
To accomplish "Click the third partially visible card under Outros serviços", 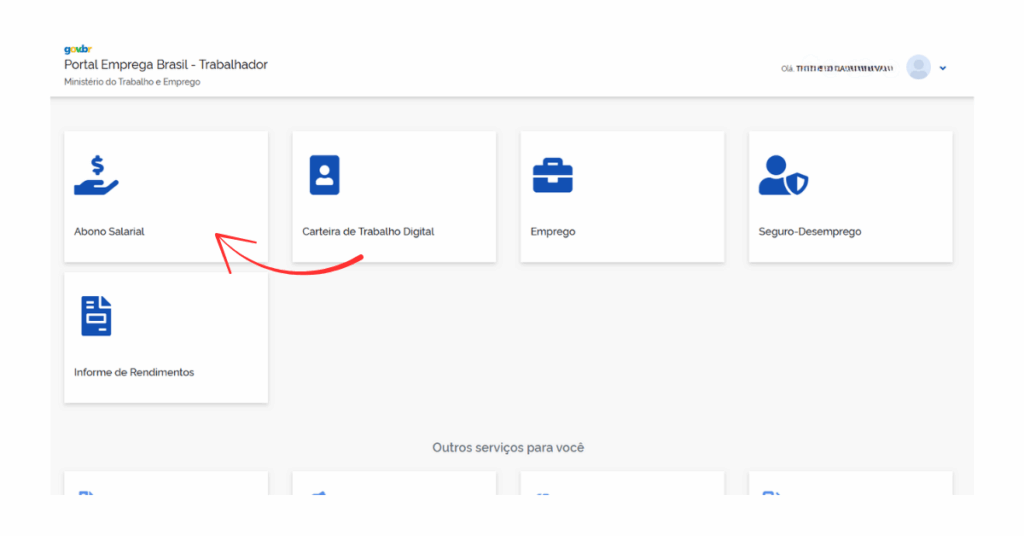I will 622,483.
